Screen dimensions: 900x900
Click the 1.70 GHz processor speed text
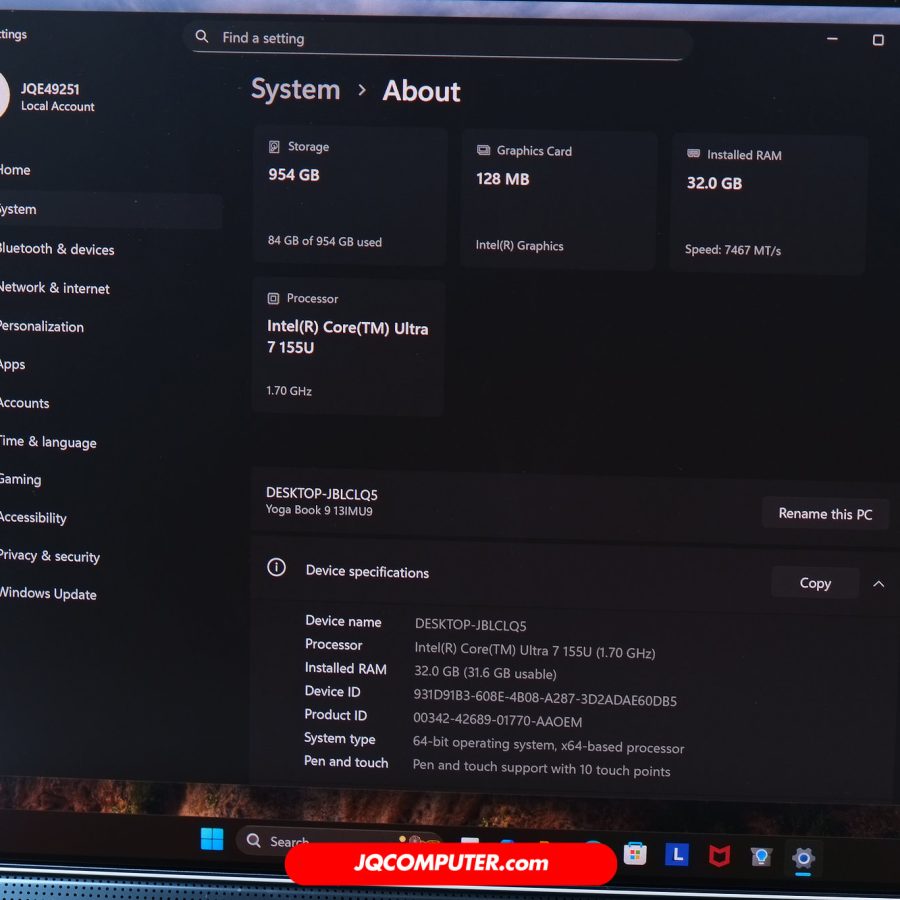[x=289, y=390]
